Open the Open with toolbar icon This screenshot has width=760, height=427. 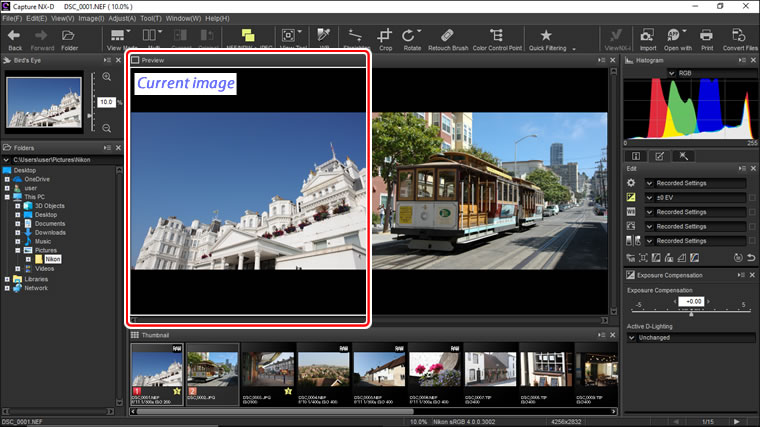[673, 35]
